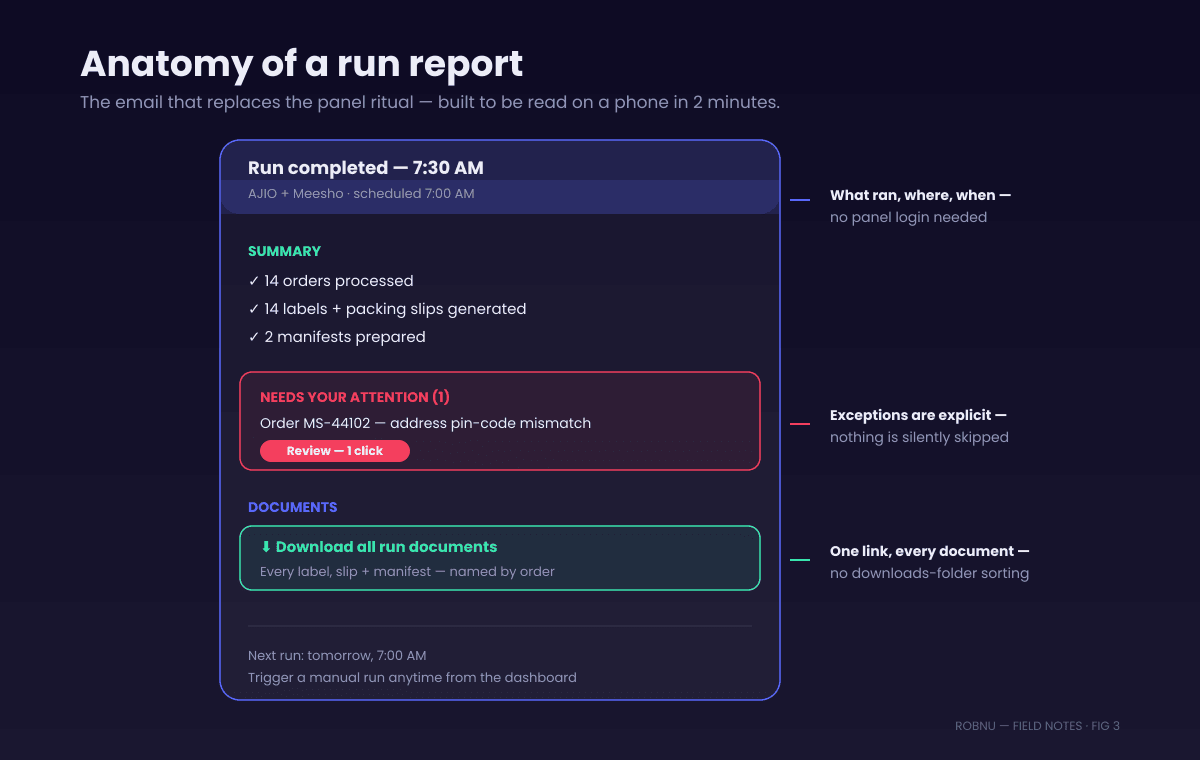Select the Run completed — 7:30 AM header

pyautogui.click(x=366, y=168)
